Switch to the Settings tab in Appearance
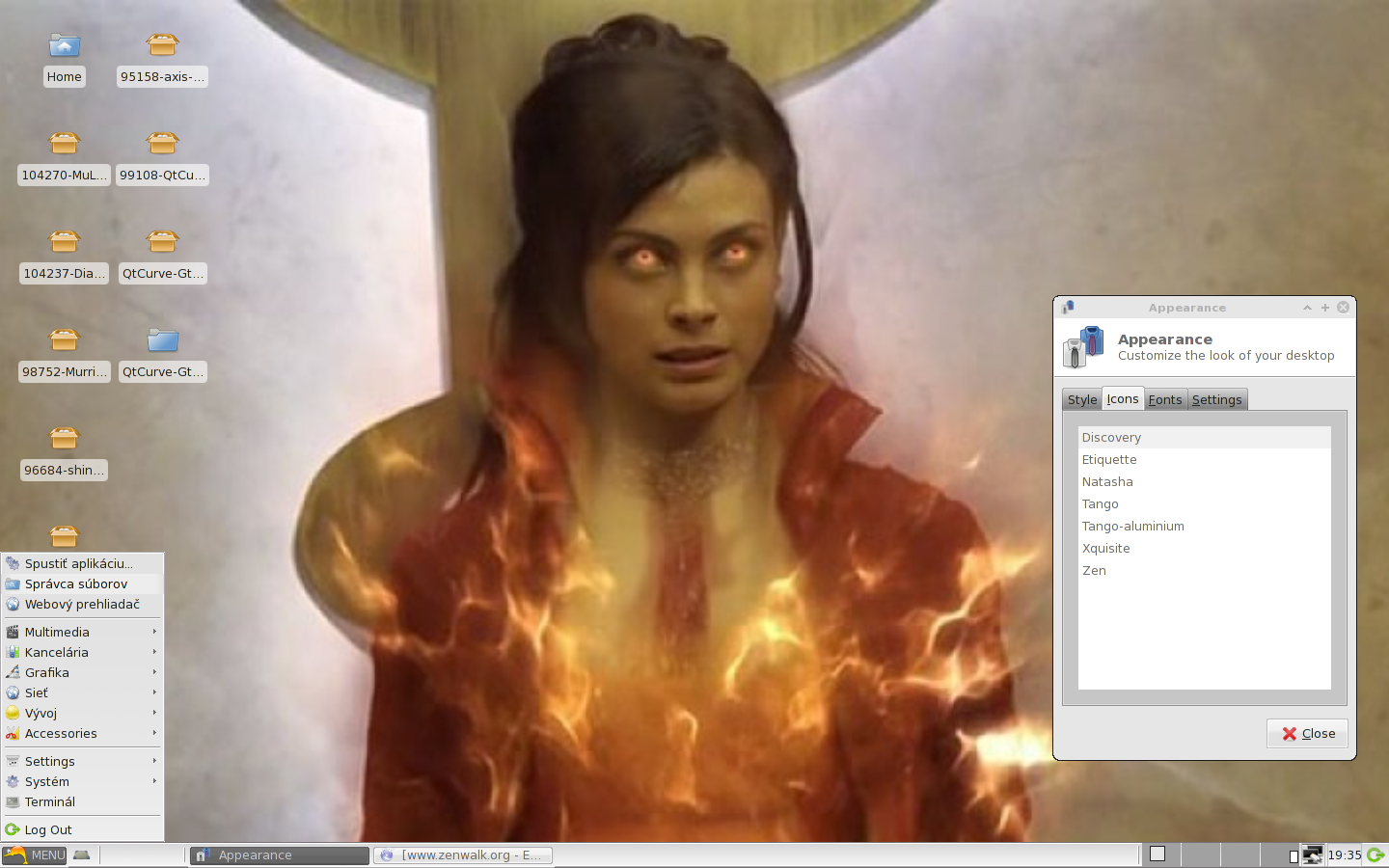 1217,399
